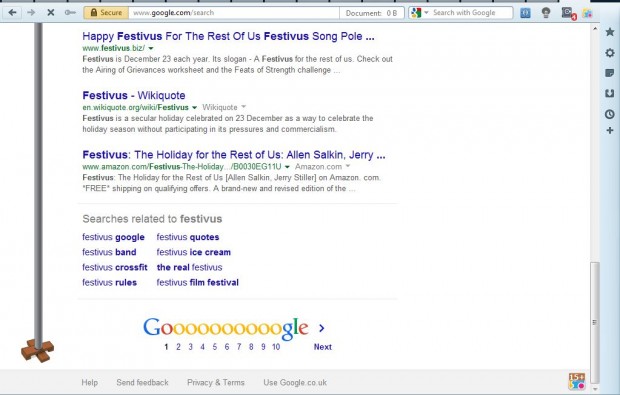Search related term festivus google
Screen dimensions: 620x395
(113, 237)
